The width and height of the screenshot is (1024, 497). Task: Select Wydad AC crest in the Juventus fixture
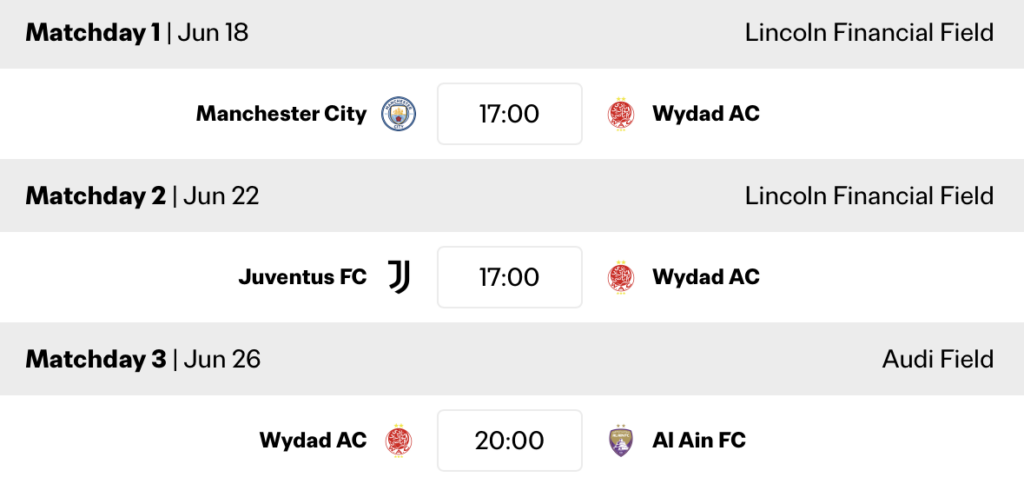(620, 277)
